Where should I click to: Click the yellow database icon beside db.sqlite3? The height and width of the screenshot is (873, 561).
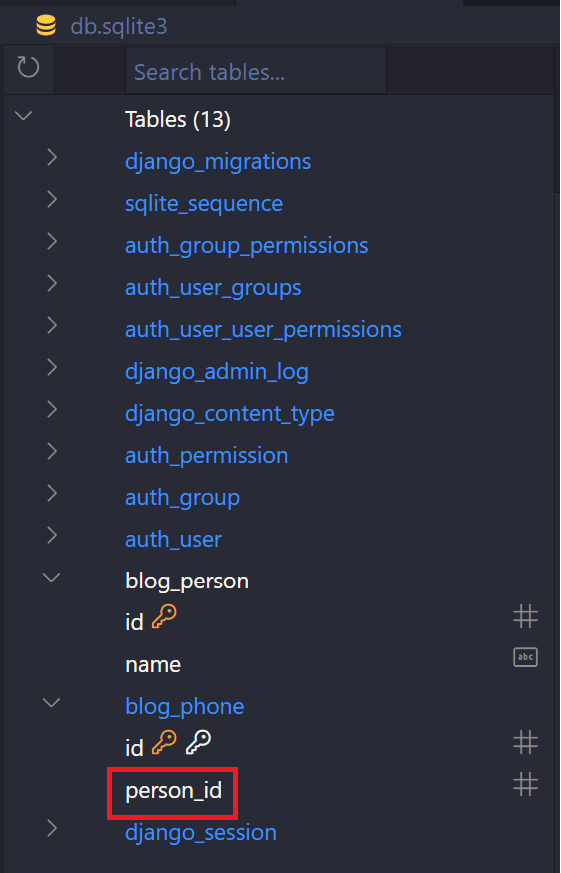tap(46, 26)
